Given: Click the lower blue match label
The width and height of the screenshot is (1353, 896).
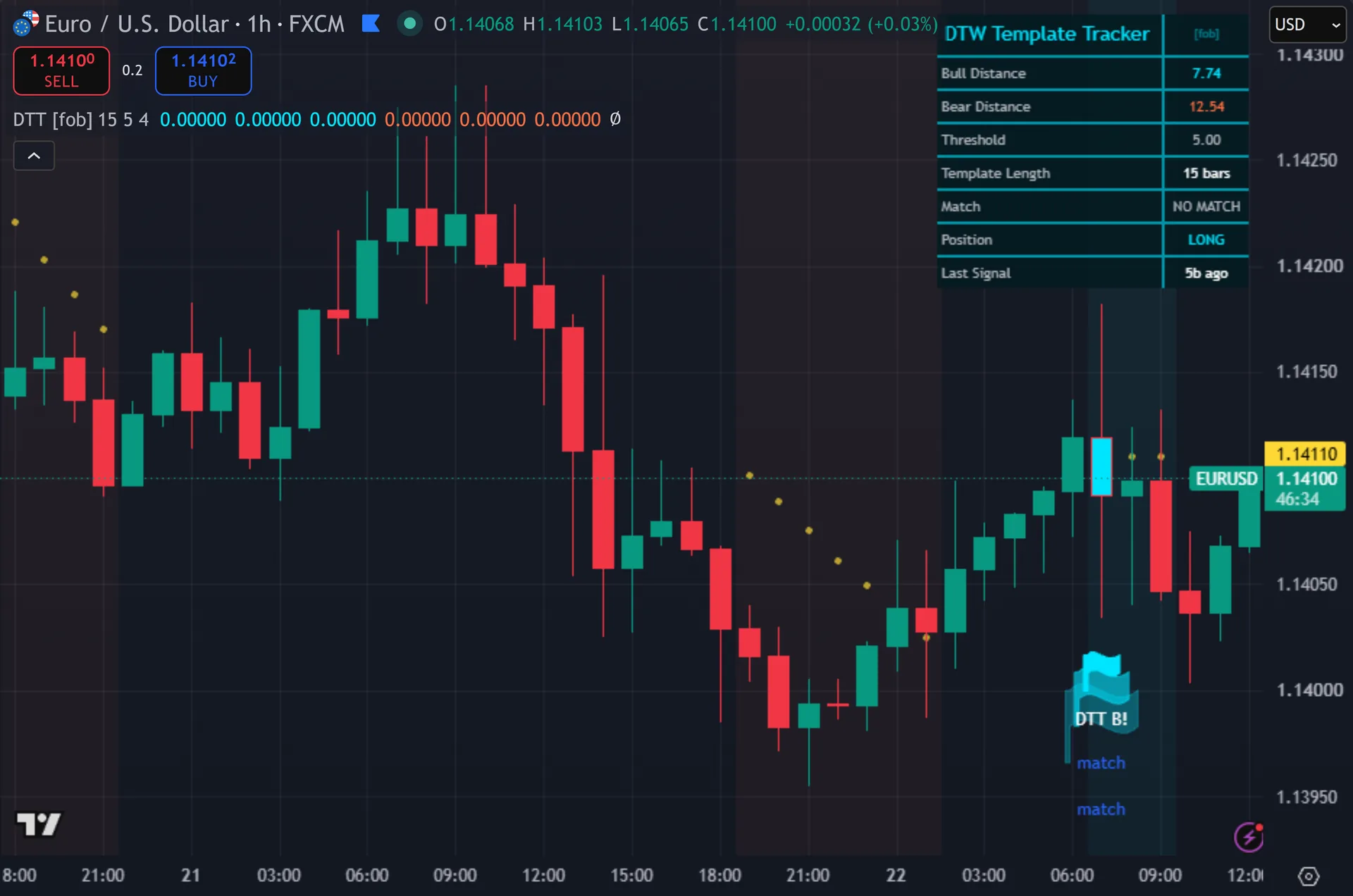Looking at the screenshot, I should point(1101,809).
